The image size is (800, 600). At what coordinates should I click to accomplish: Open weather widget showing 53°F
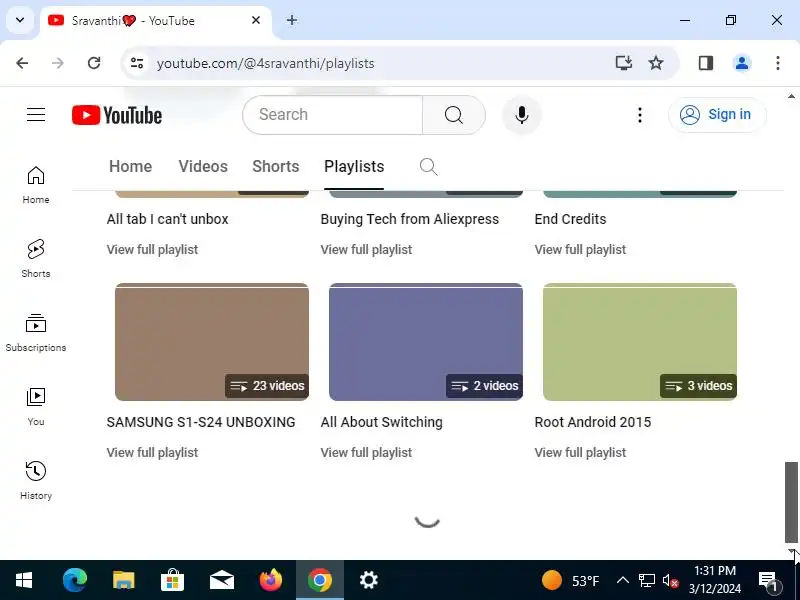tap(570, 580)
